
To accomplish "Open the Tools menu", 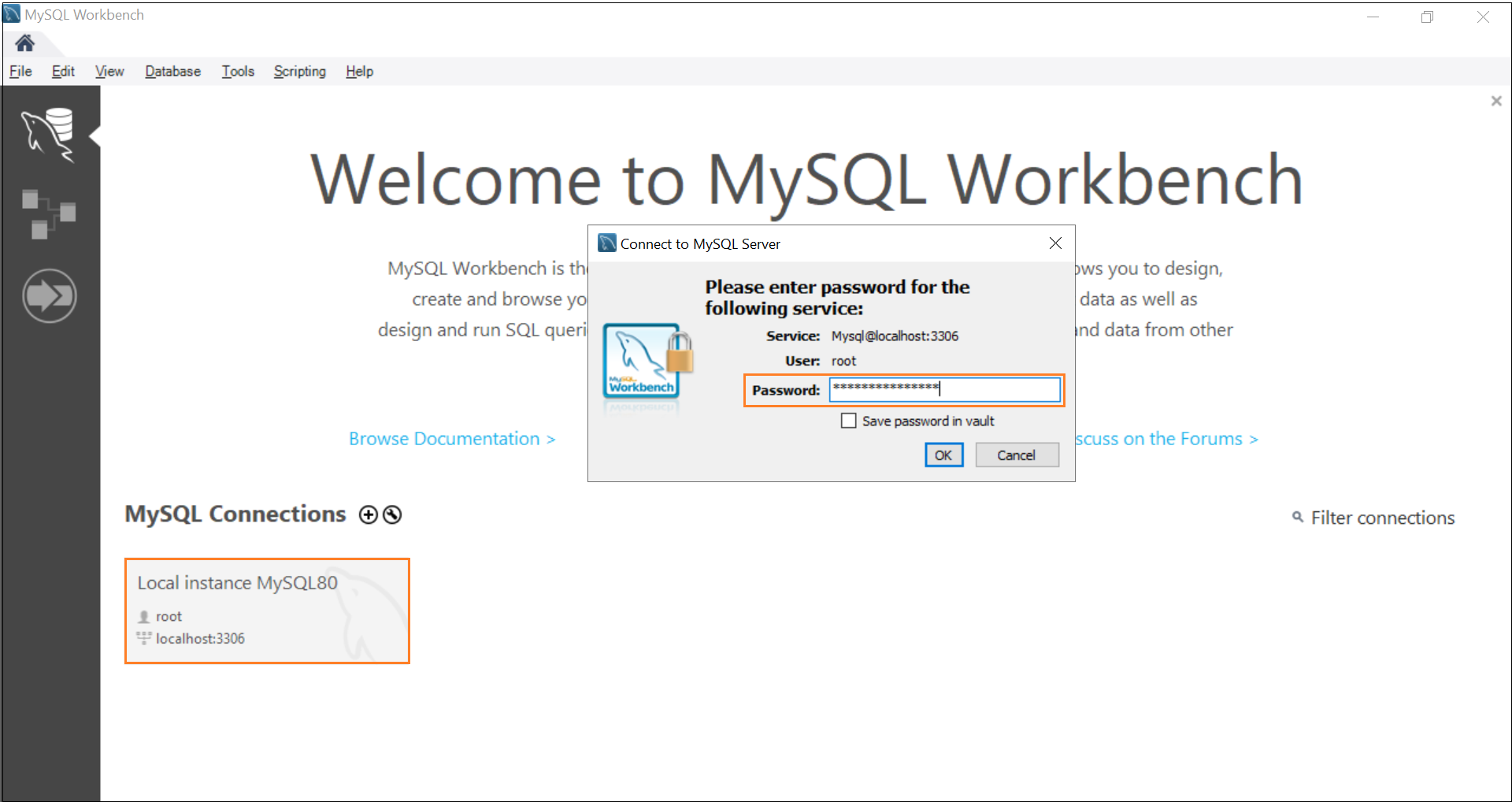I will pos(238,71).
